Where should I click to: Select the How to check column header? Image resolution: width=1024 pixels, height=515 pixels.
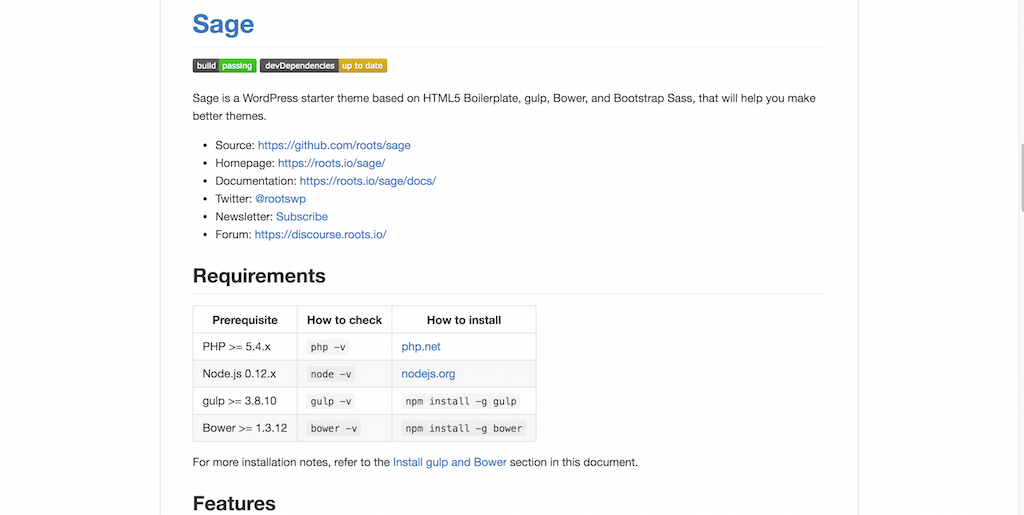pyautogui.click(x=344, y=320)
